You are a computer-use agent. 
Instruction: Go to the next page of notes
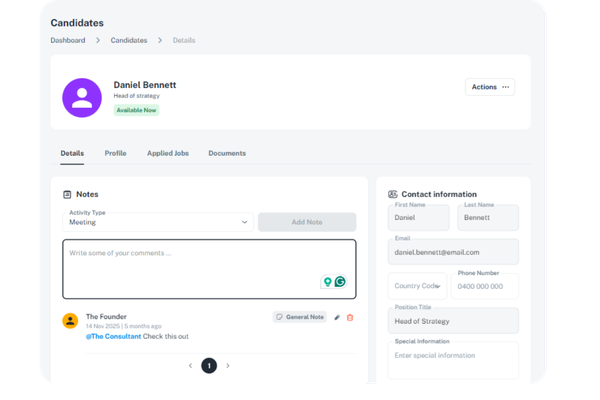click(228, 366)
